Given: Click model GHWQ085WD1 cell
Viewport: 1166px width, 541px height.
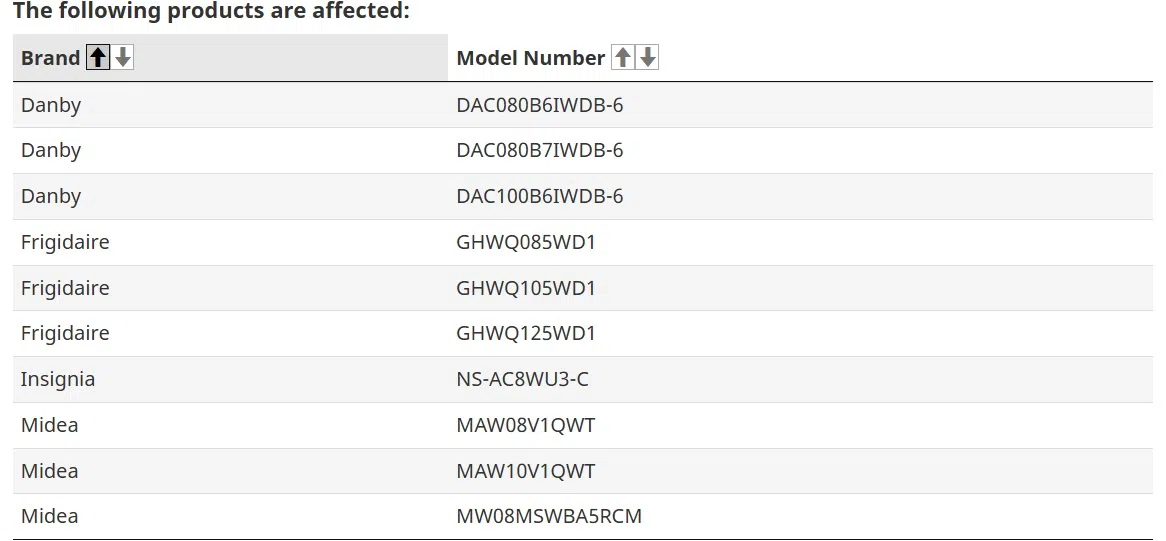Looking at the screenshot, I should [526, 242].
